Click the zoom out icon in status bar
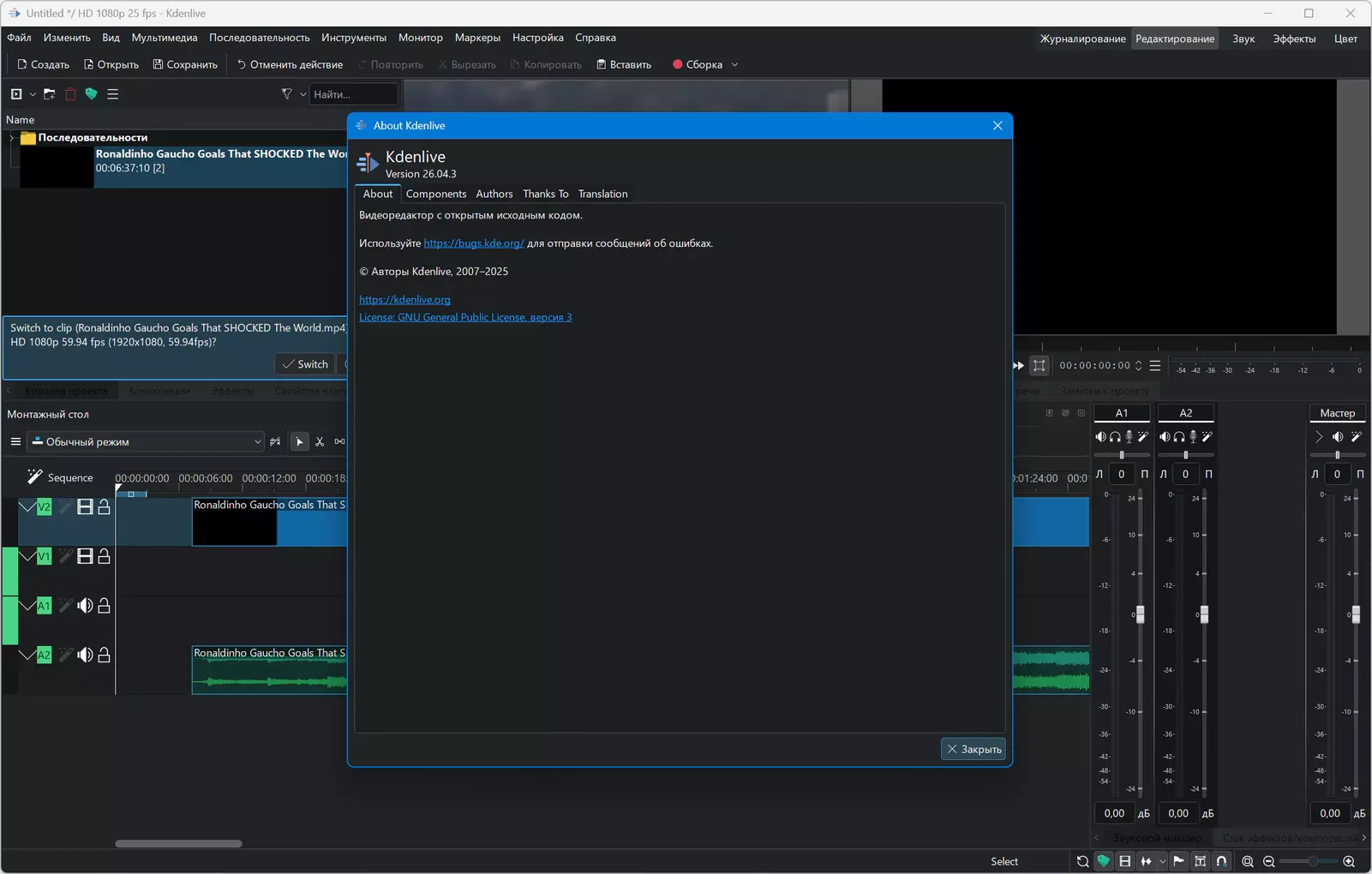This screenshot has height=874, width=1372. pos(1269,861)
